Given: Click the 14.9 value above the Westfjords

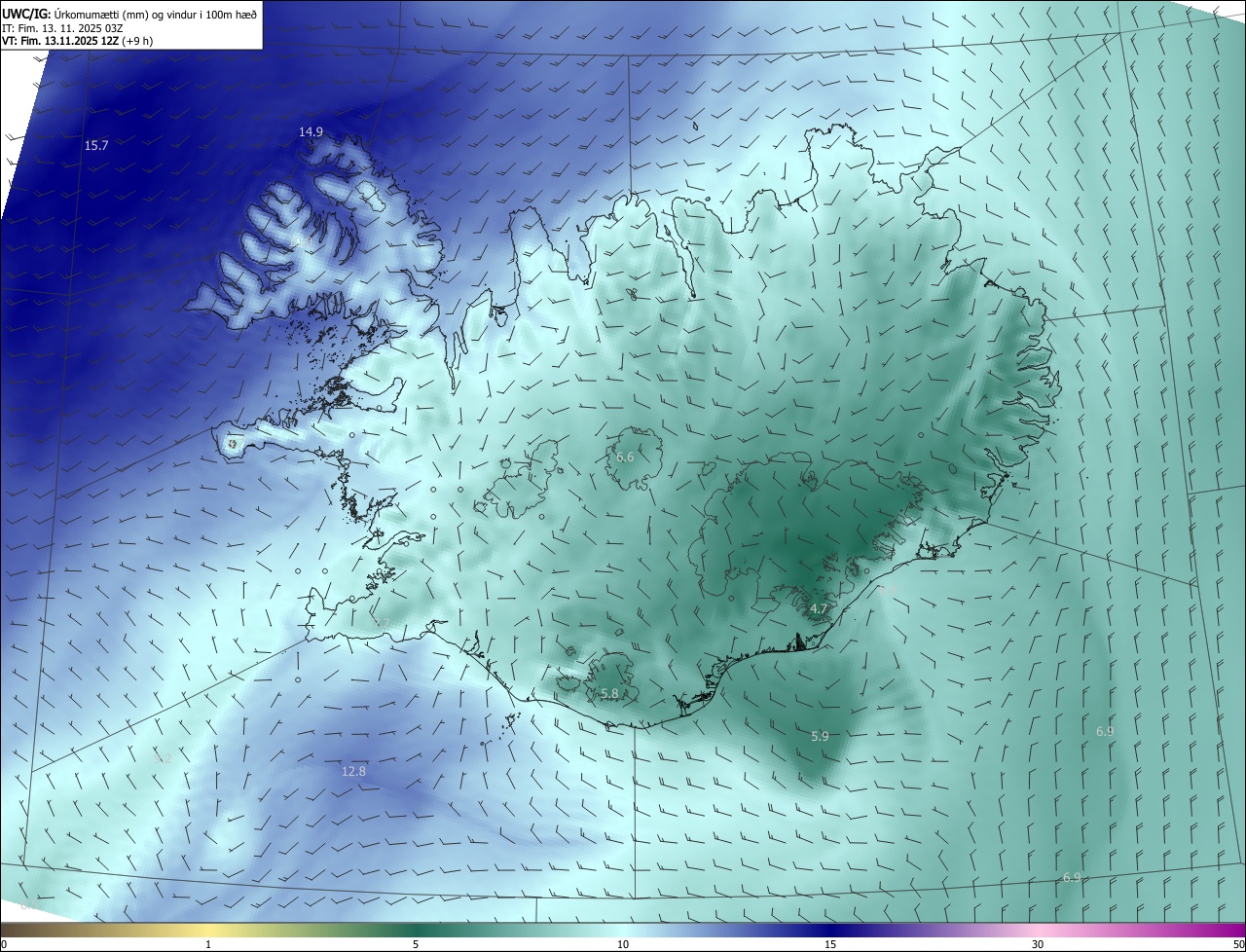Looking at the screenshot, I should [311, 131].
